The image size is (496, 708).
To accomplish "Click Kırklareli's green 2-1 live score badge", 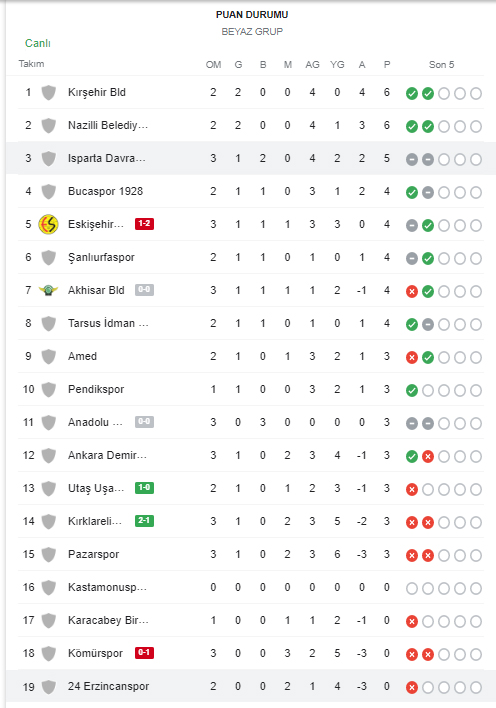I will [145, 521].
